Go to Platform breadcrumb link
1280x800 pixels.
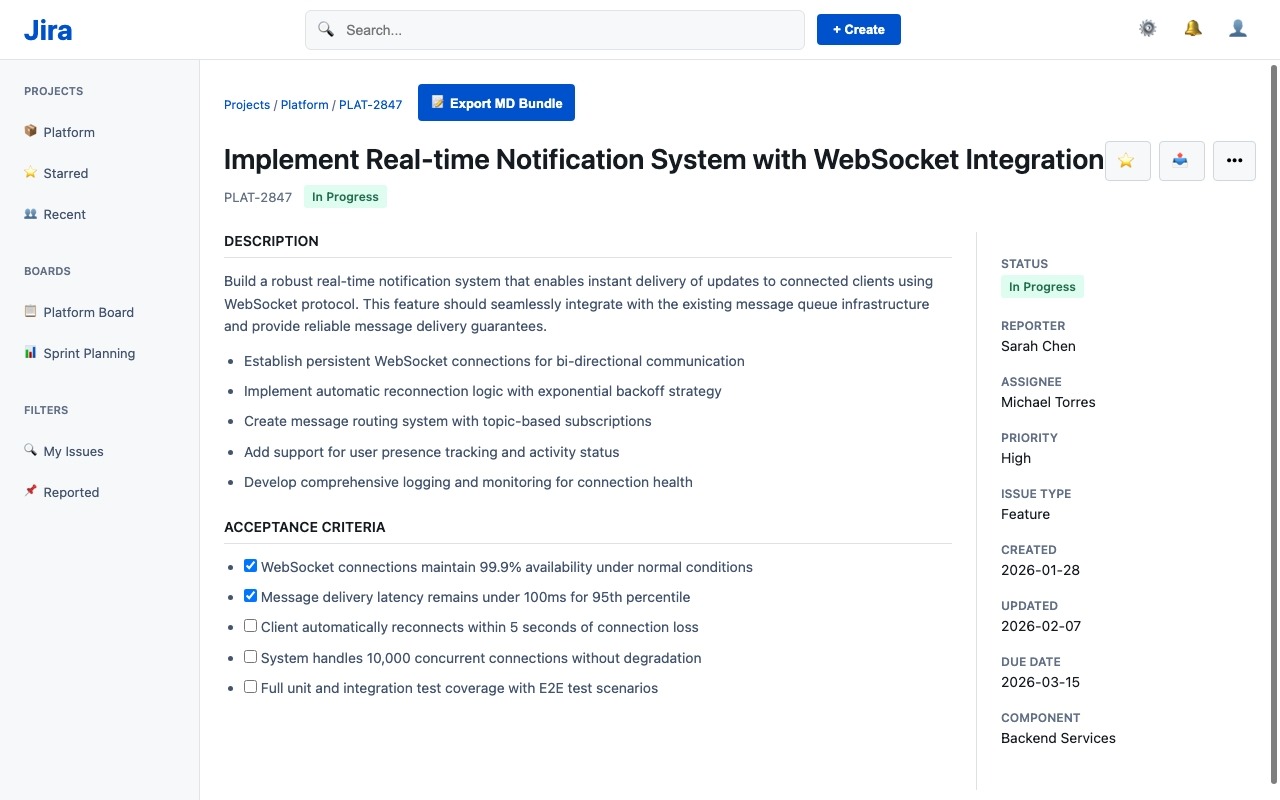click(x=305, y=104)
